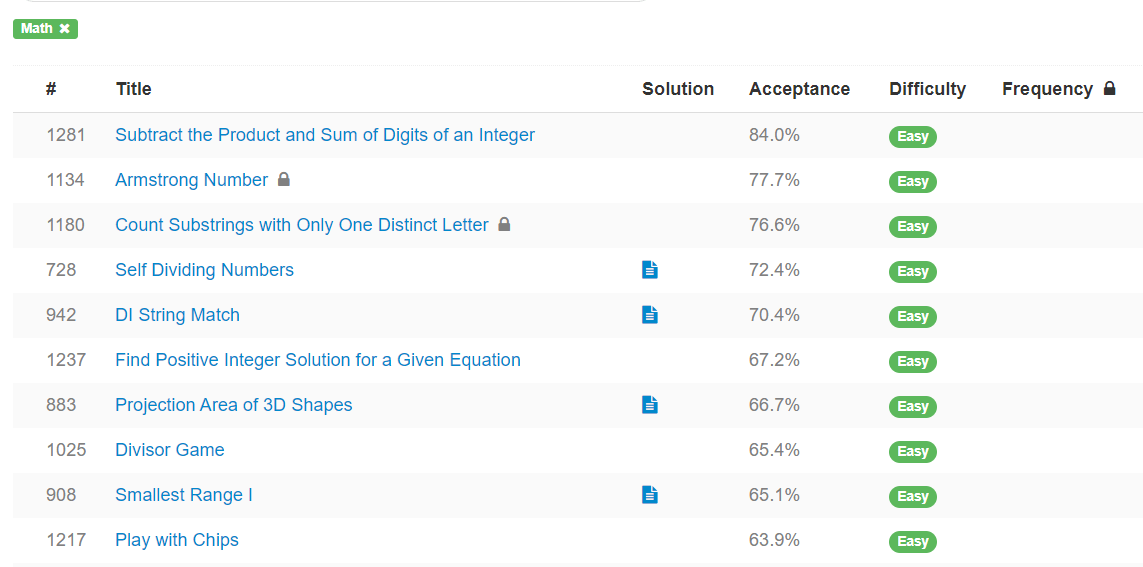Click the Easy badge on the Divisor Game row
1143x567 pixels.
click(913, 451)
